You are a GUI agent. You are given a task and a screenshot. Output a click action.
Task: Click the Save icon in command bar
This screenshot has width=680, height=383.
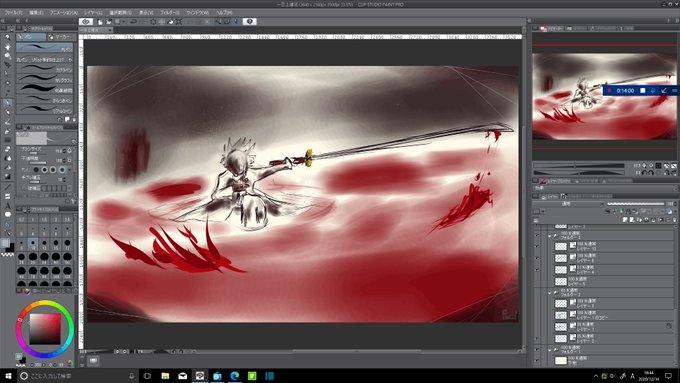pos(118,22)
